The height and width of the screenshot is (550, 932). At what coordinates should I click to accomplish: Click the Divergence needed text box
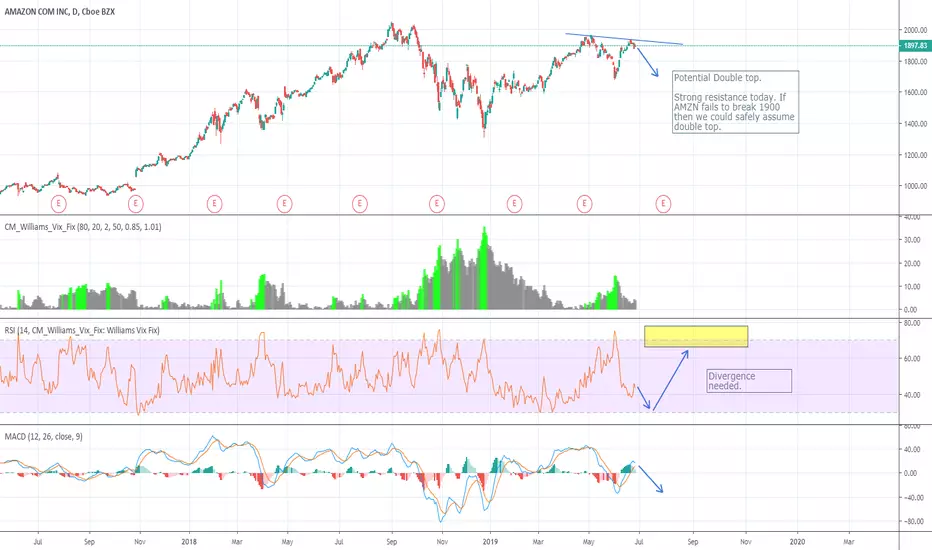(x=748, y=381)
